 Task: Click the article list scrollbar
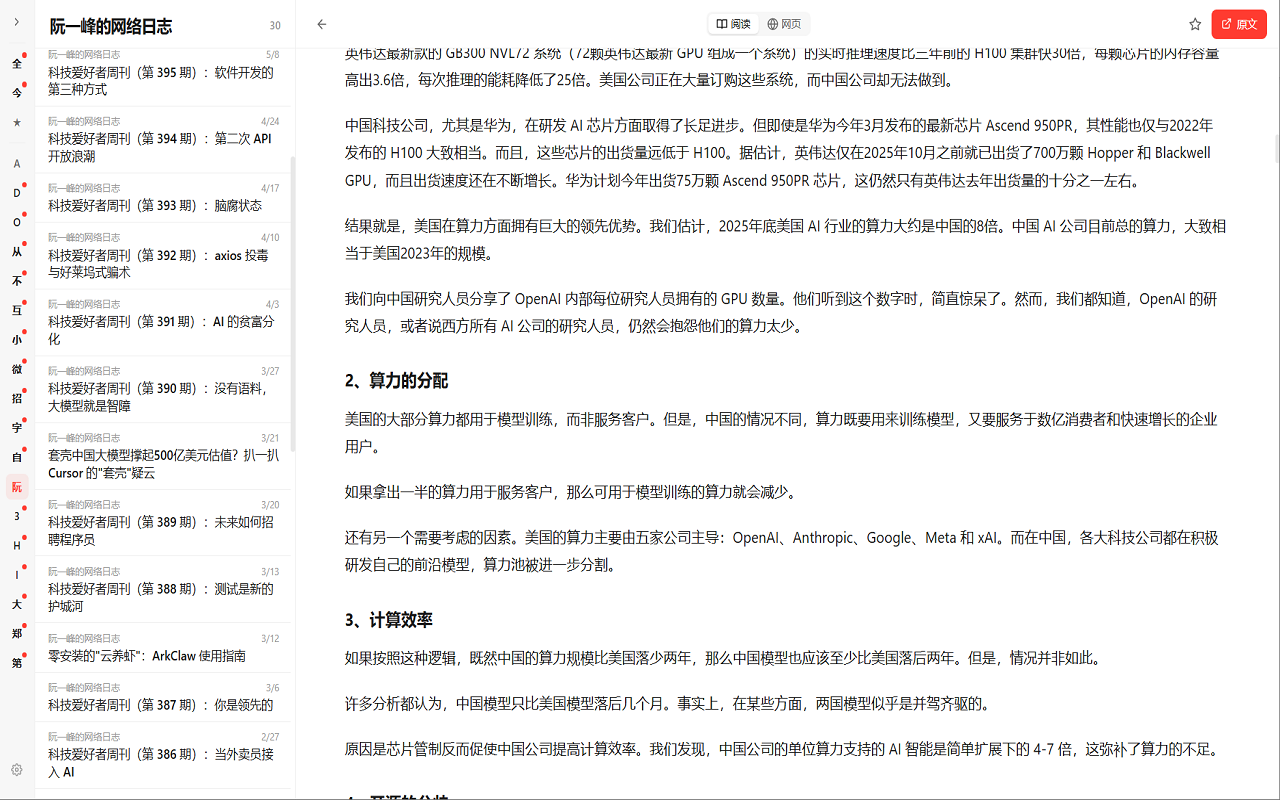point(293,305)
